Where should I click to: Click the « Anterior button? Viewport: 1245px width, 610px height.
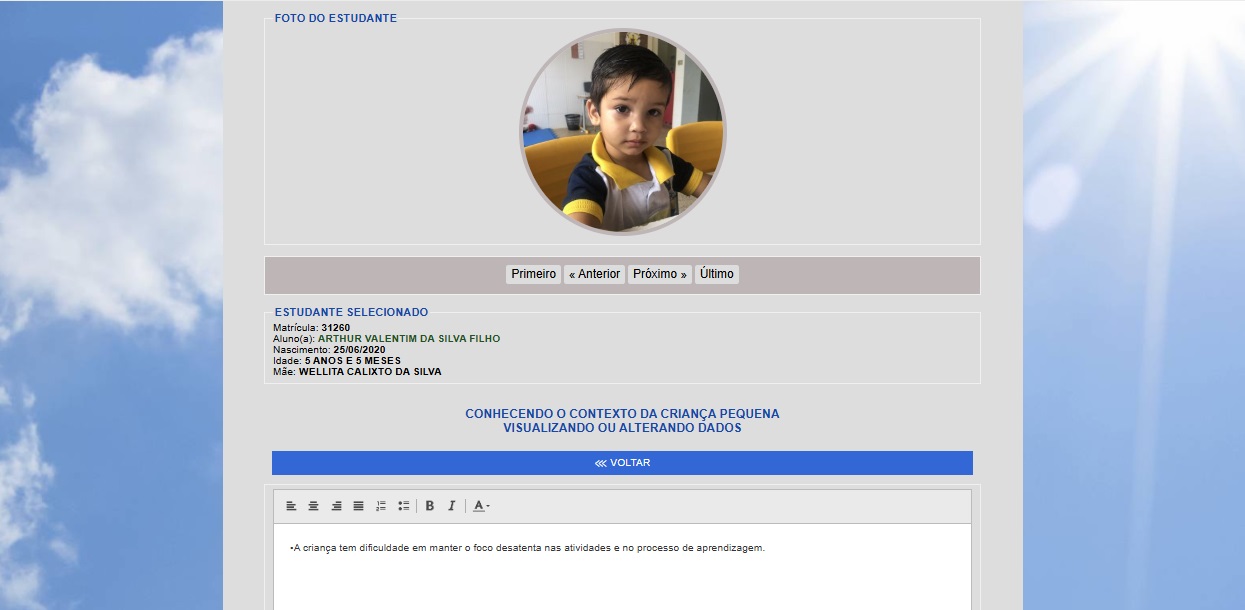click(594, 274)
